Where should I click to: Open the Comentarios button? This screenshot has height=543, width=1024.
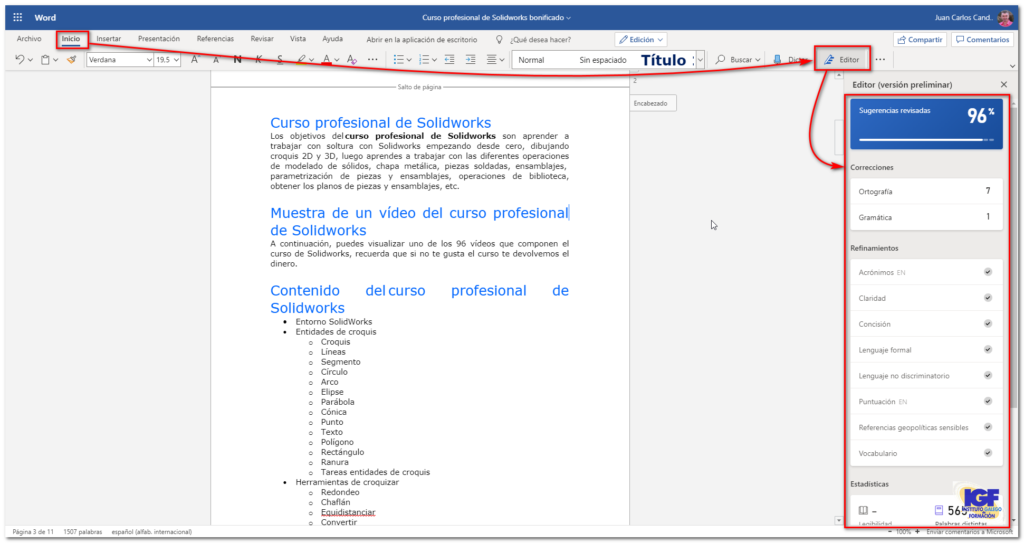coord(982,40)
